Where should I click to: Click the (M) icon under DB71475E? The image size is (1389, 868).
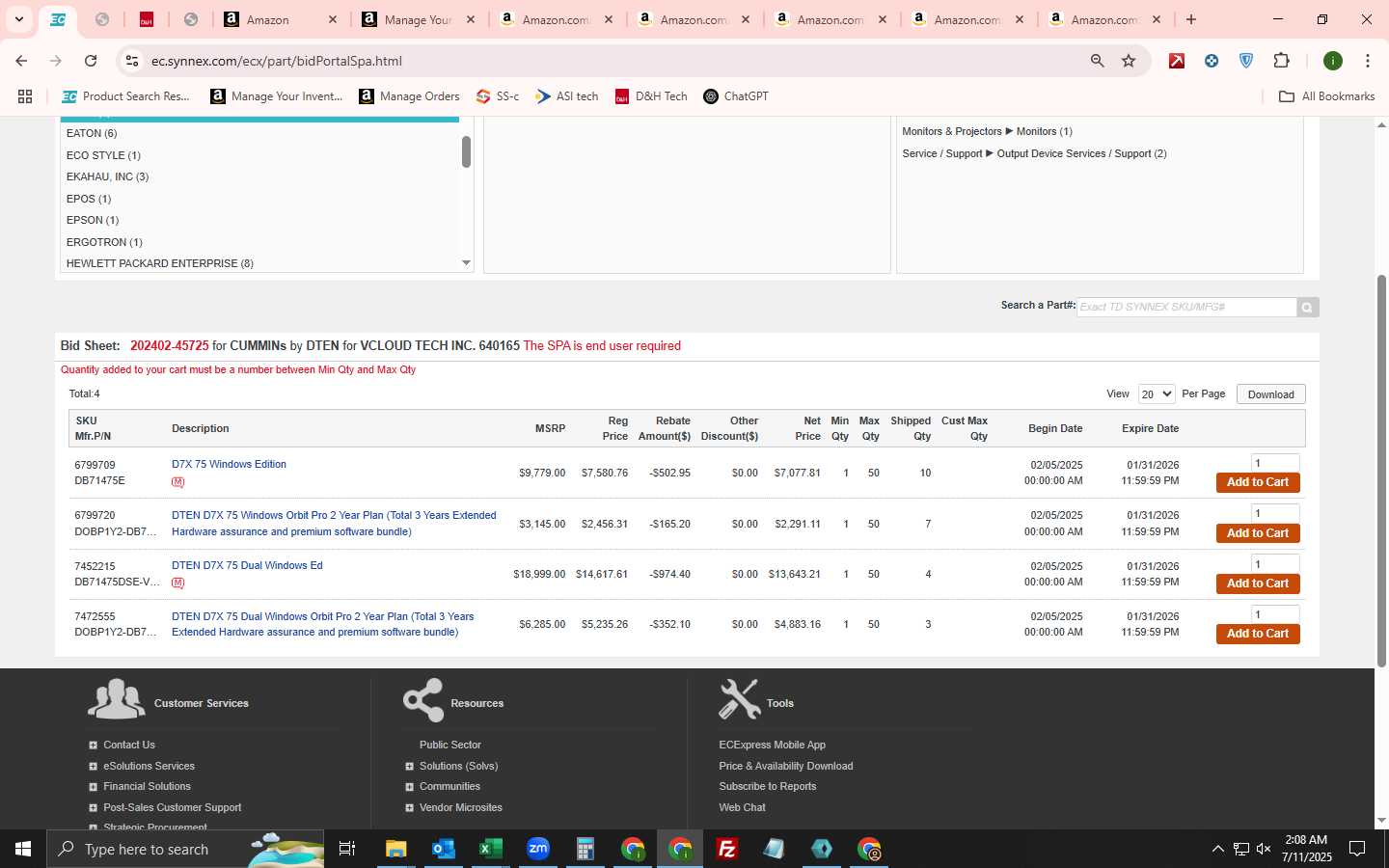pyautogui.click(x=177, y=482)
